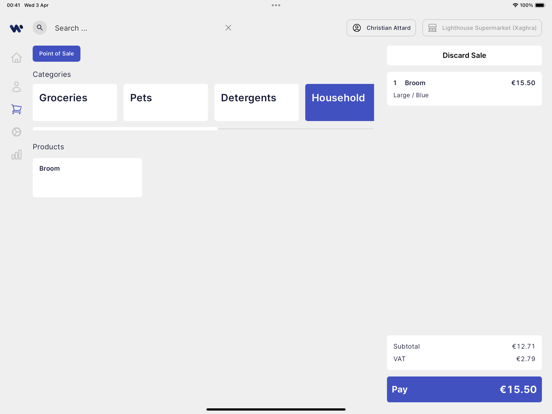Viewport: 552px width, 414px height.
Task: Click Discard Sale button
Action: [x=464, y=55]
